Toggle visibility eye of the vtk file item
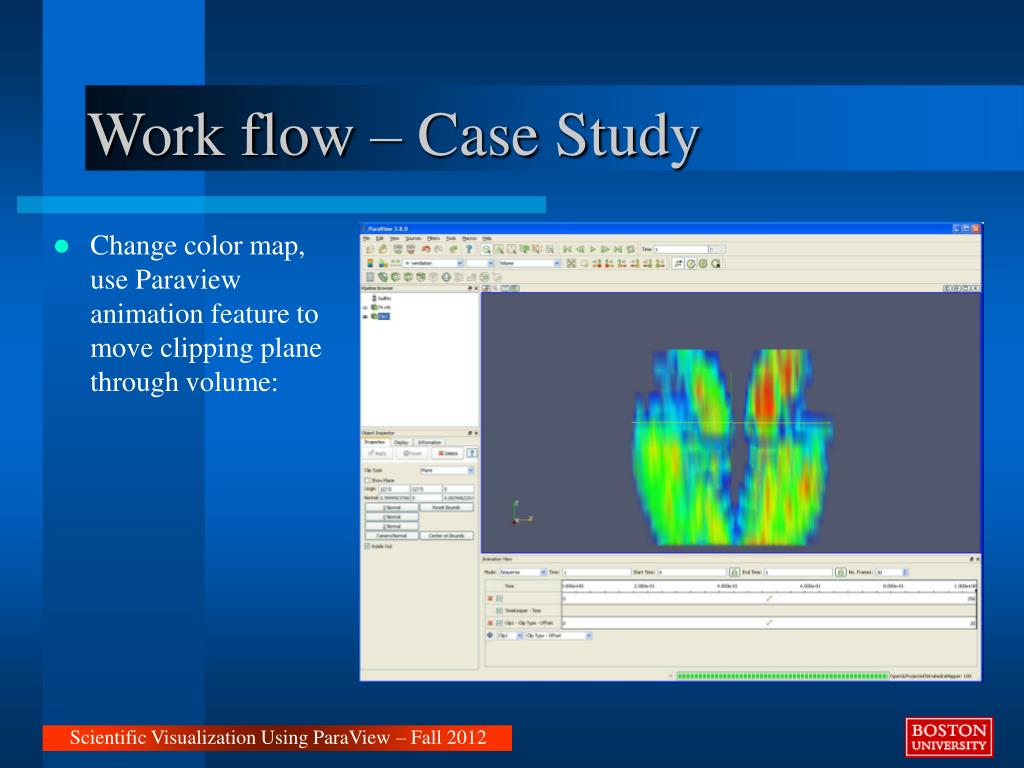The image size is (1024, 768). coord(365,307)
